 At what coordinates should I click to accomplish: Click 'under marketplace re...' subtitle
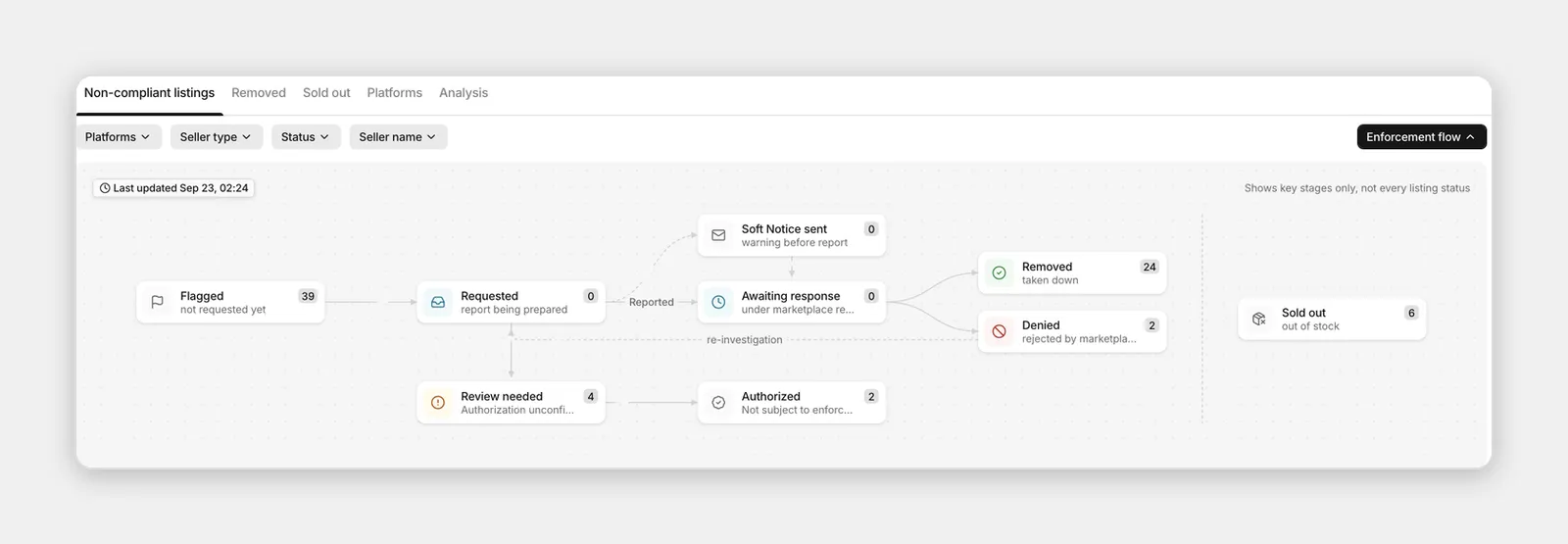[x=798, y=310]
